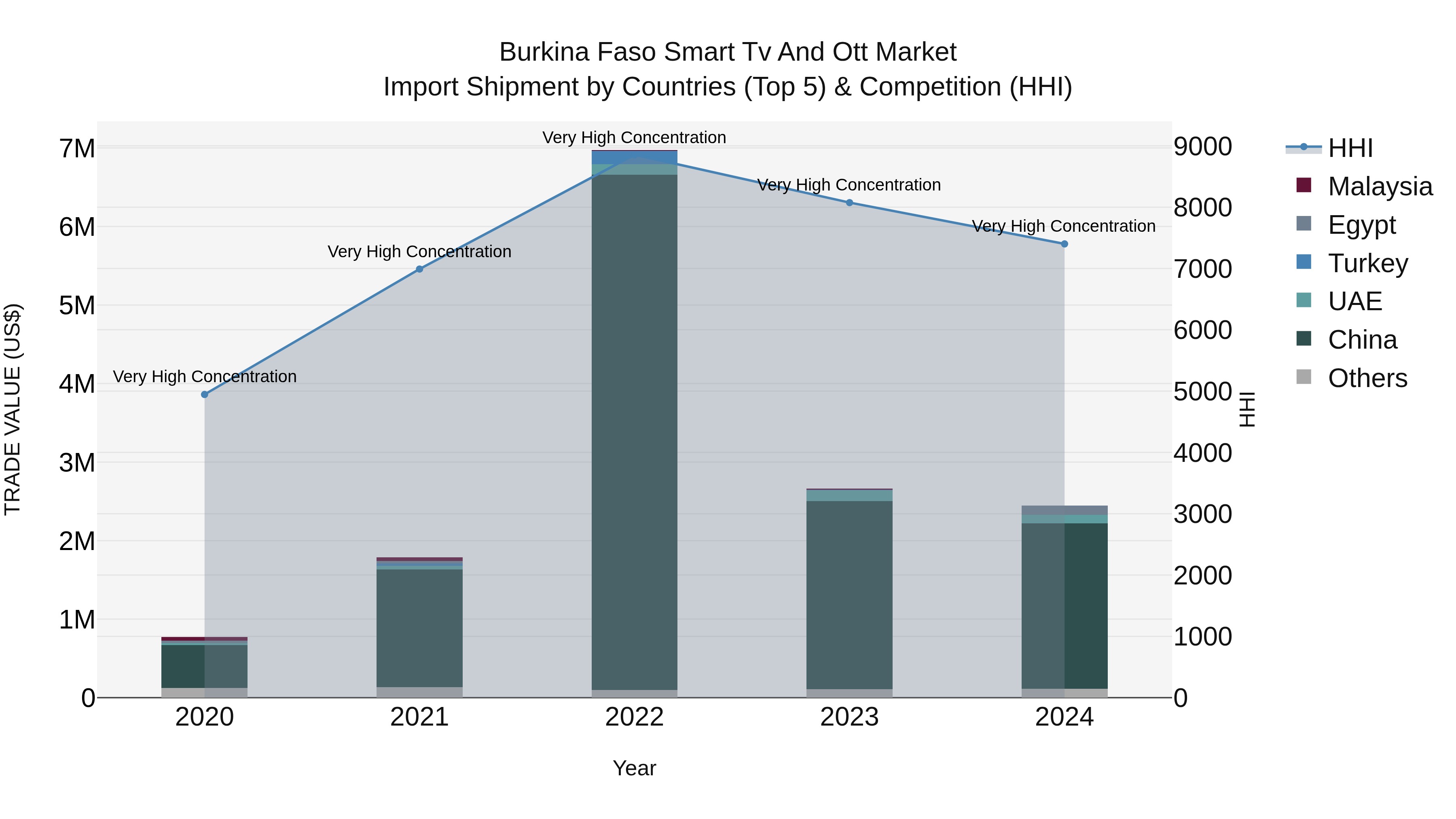Toggle the HHI legend entry
This screenshot has height=819, width=1456.
(1329, 148)
